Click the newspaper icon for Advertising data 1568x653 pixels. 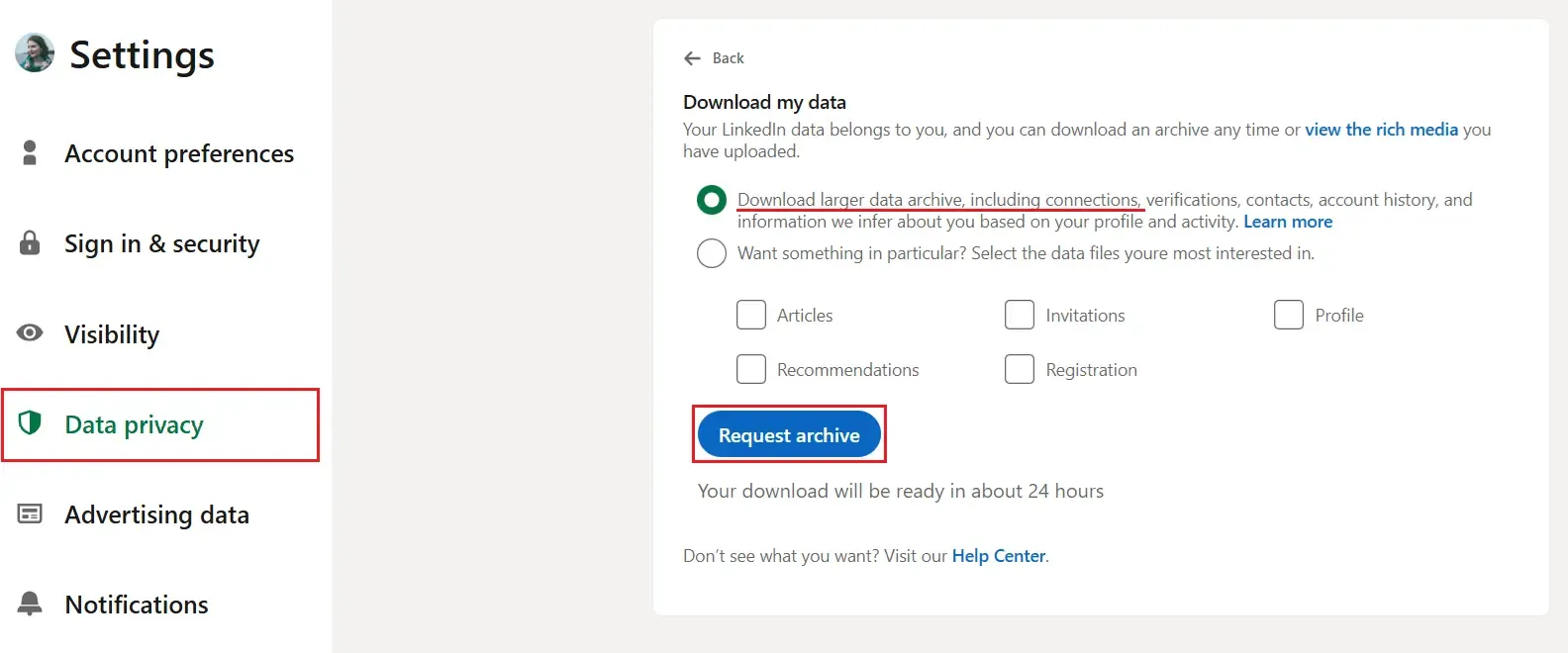click(30, 513)
